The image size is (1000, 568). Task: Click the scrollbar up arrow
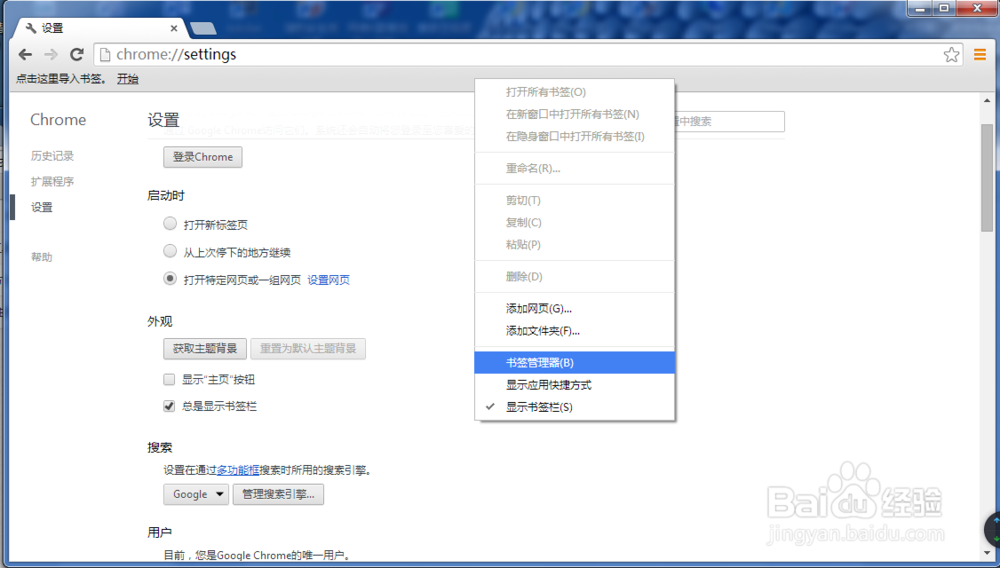987,101
